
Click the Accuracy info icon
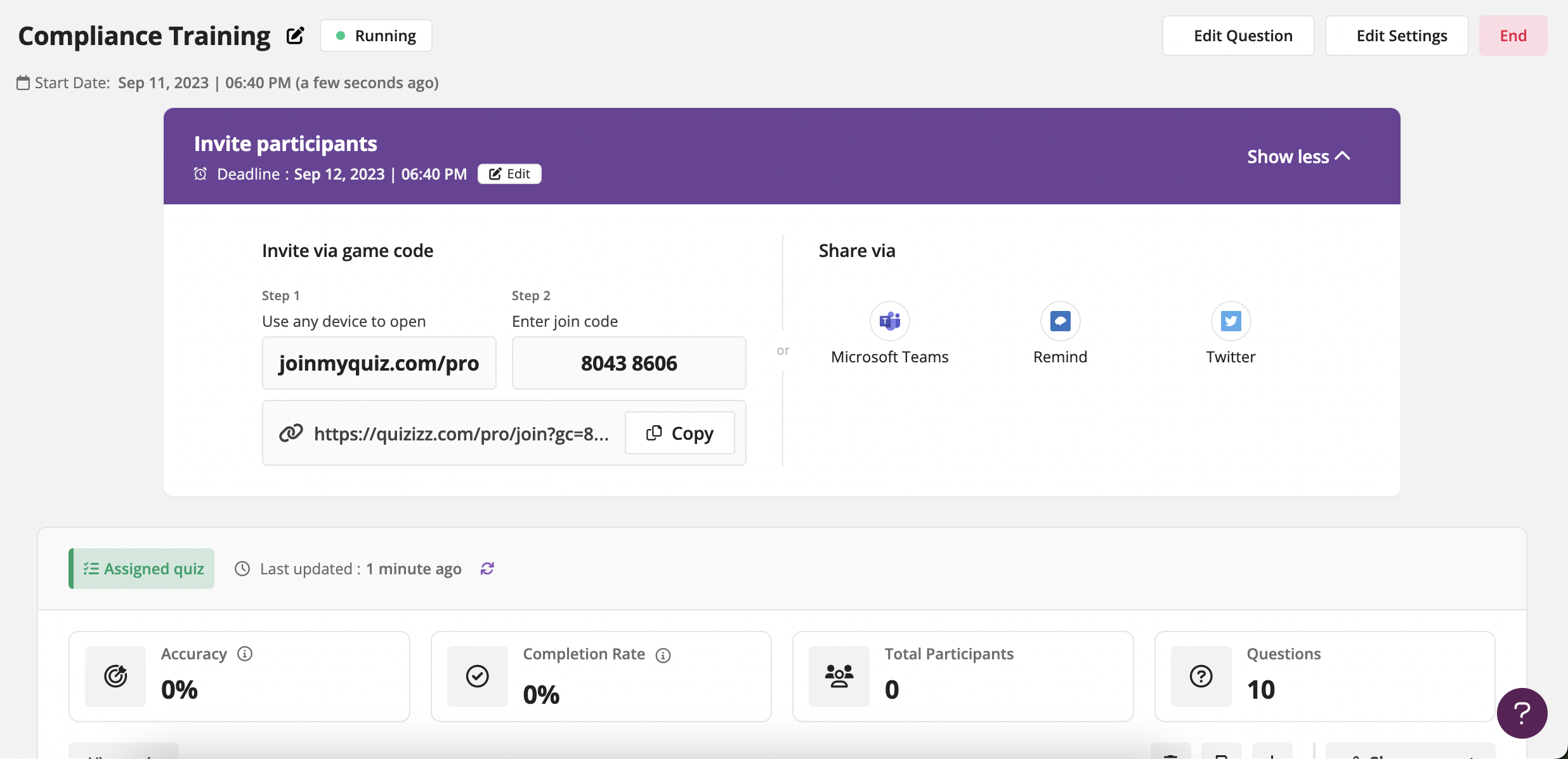click(x=245, y=654)
